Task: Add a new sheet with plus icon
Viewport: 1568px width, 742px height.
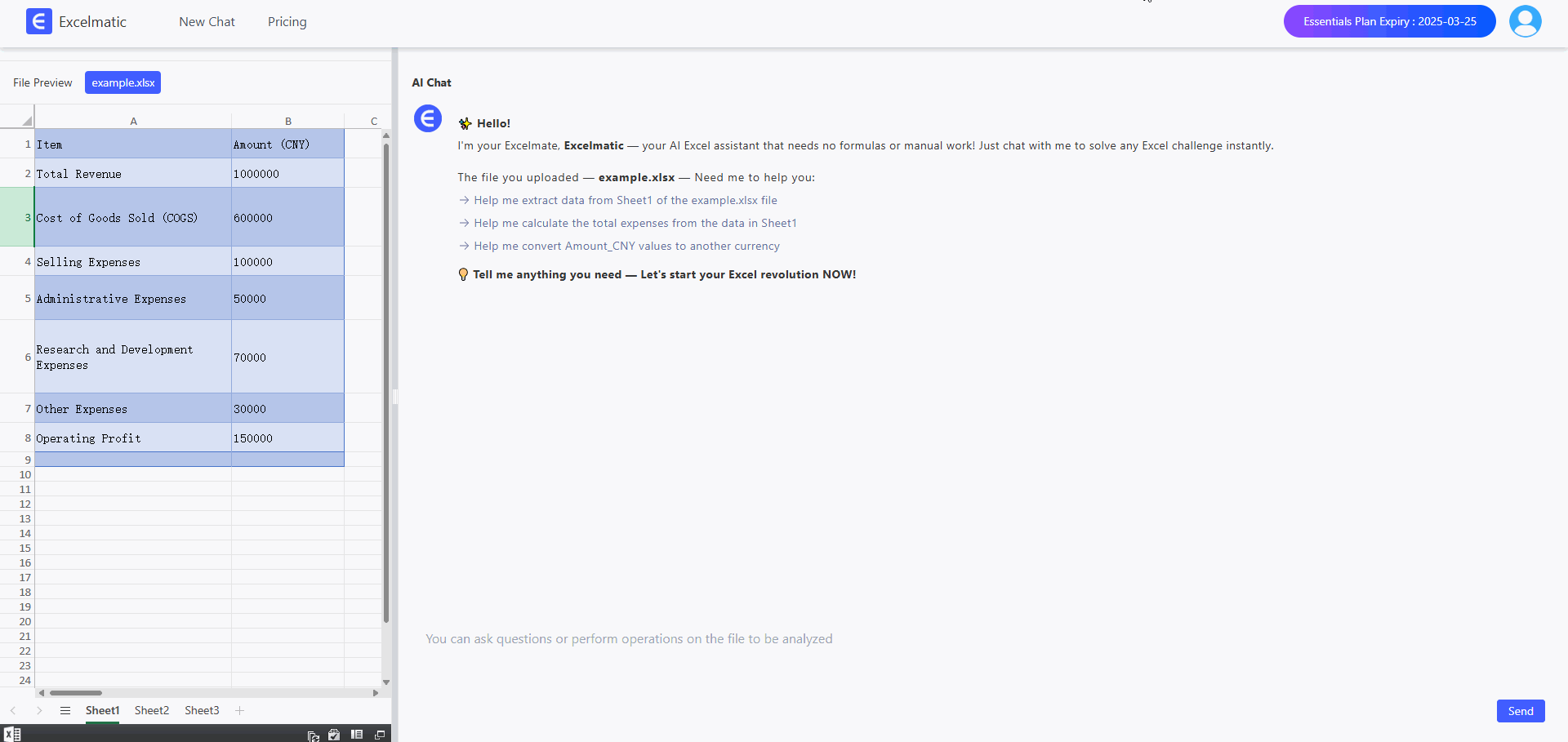Action: (239, 711)
